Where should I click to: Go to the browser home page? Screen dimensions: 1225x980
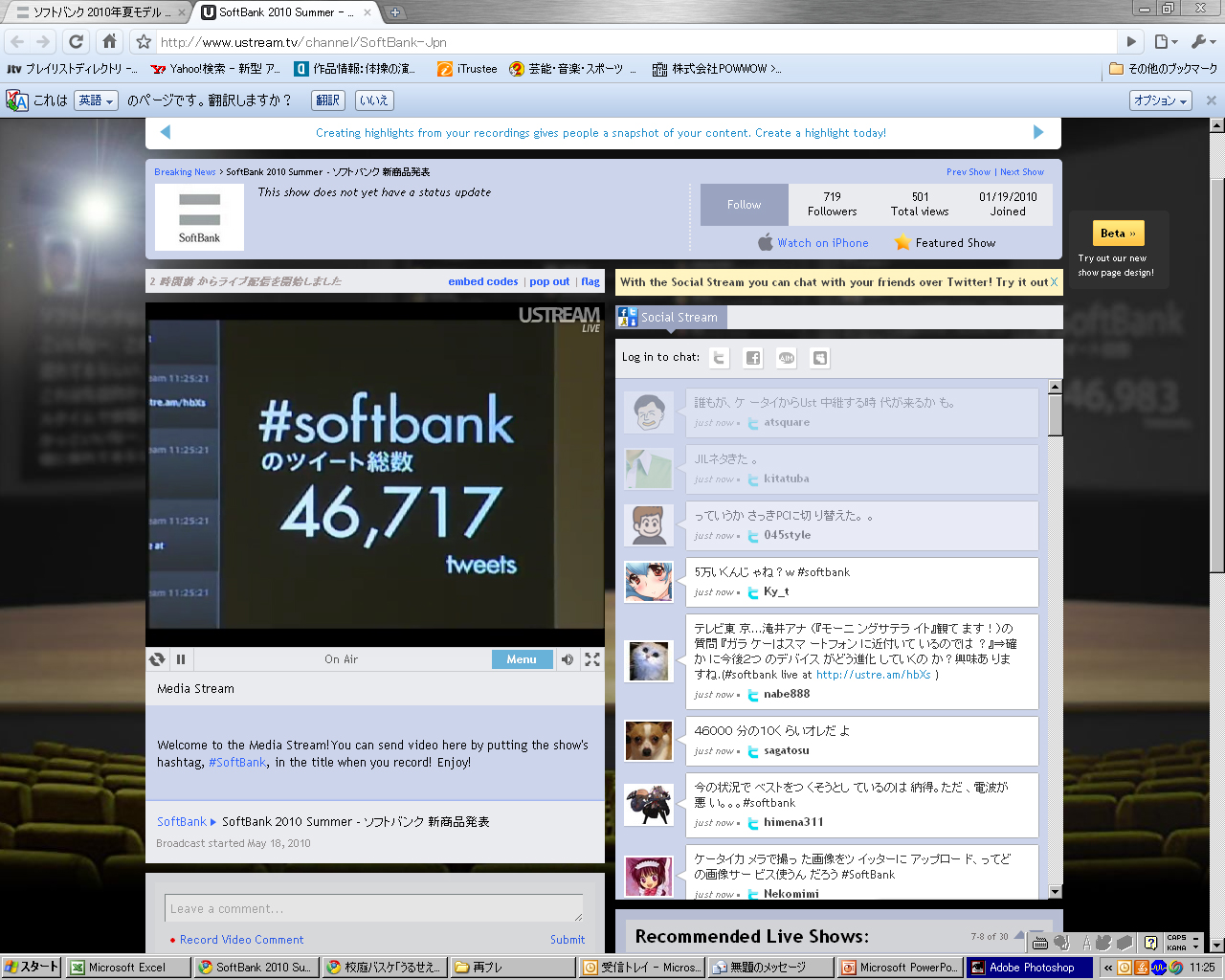tap(110, 41)
